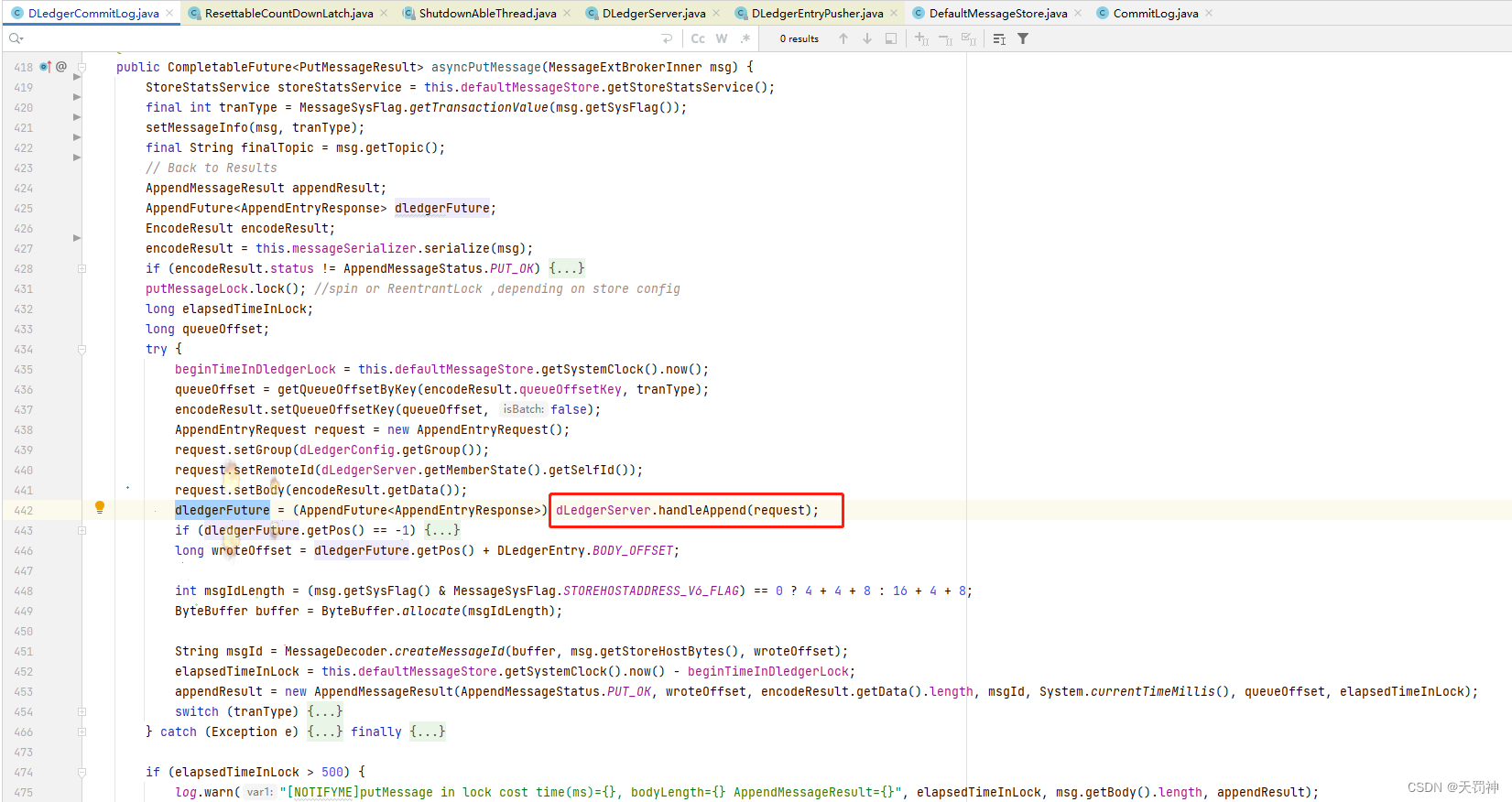Expand the {...} placeholder after getPos() == -1
The image size is (1512, 802).
[442, 530]
